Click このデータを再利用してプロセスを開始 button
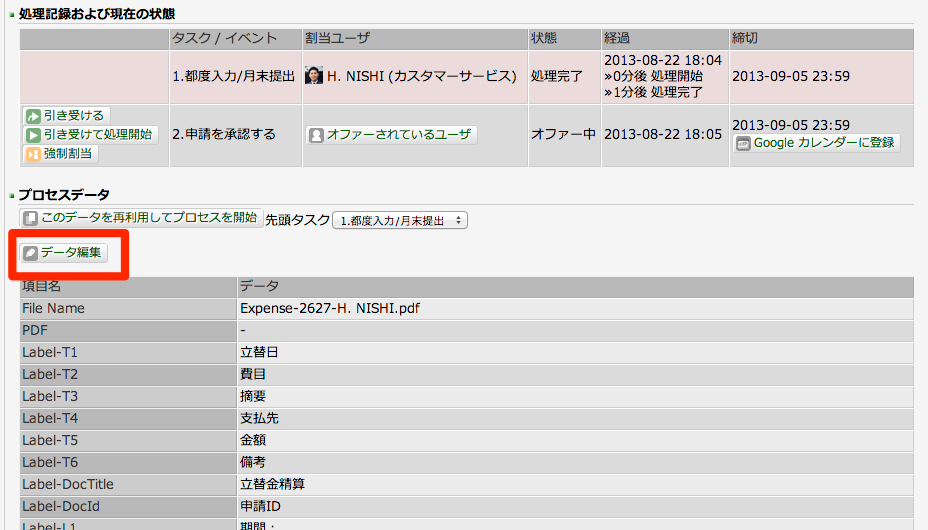Image resolution: width=928 pixels, height=530 pixels. (141, 218)
